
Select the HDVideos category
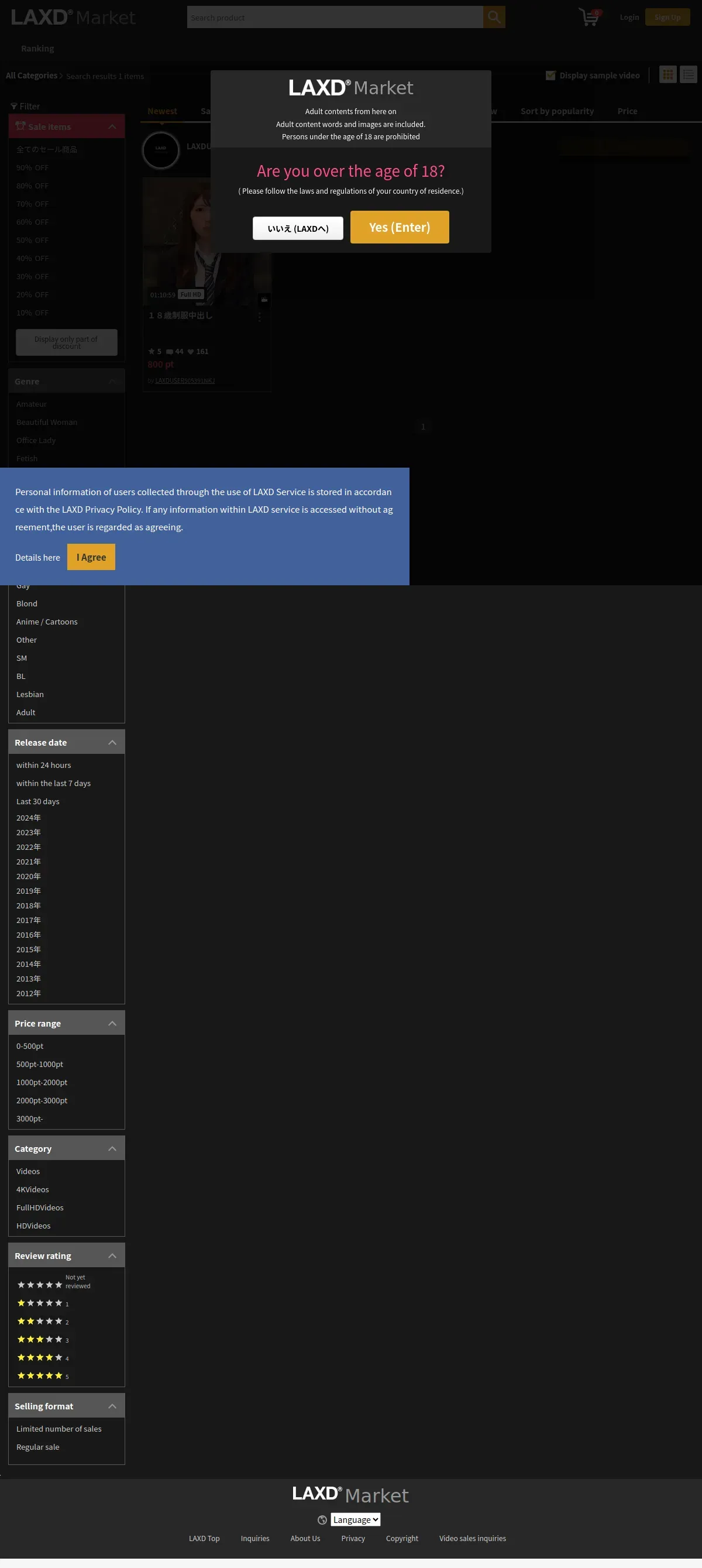[33, 1226]
